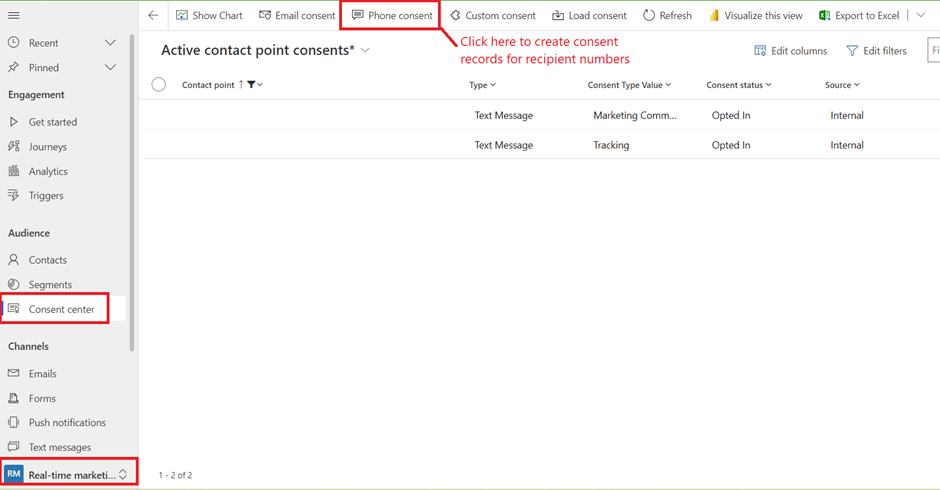Click the Edit filters button
940x490 pixels.
pyautogui.click(x=876, y=50)
